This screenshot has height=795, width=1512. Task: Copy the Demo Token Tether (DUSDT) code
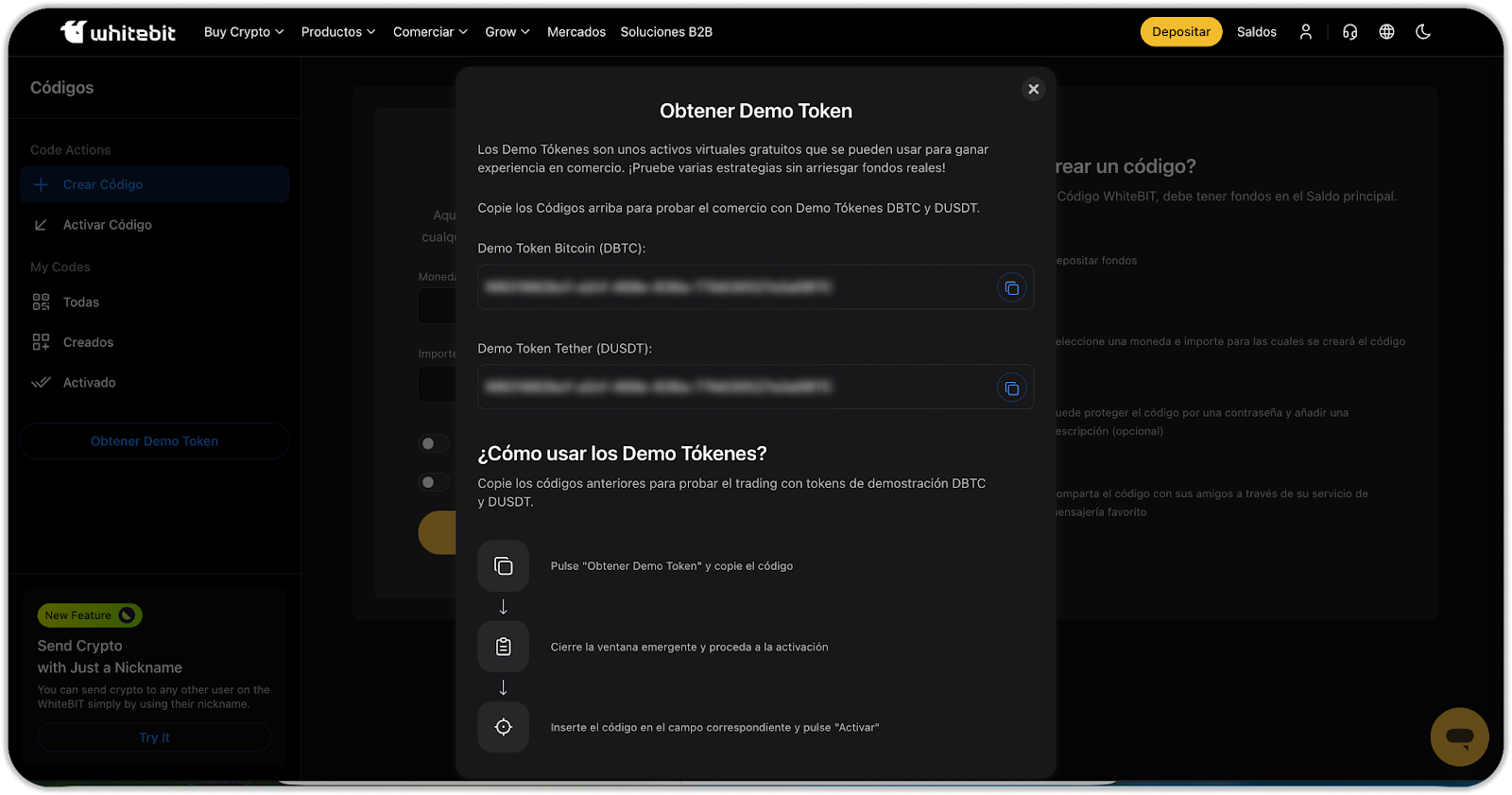1011,389
